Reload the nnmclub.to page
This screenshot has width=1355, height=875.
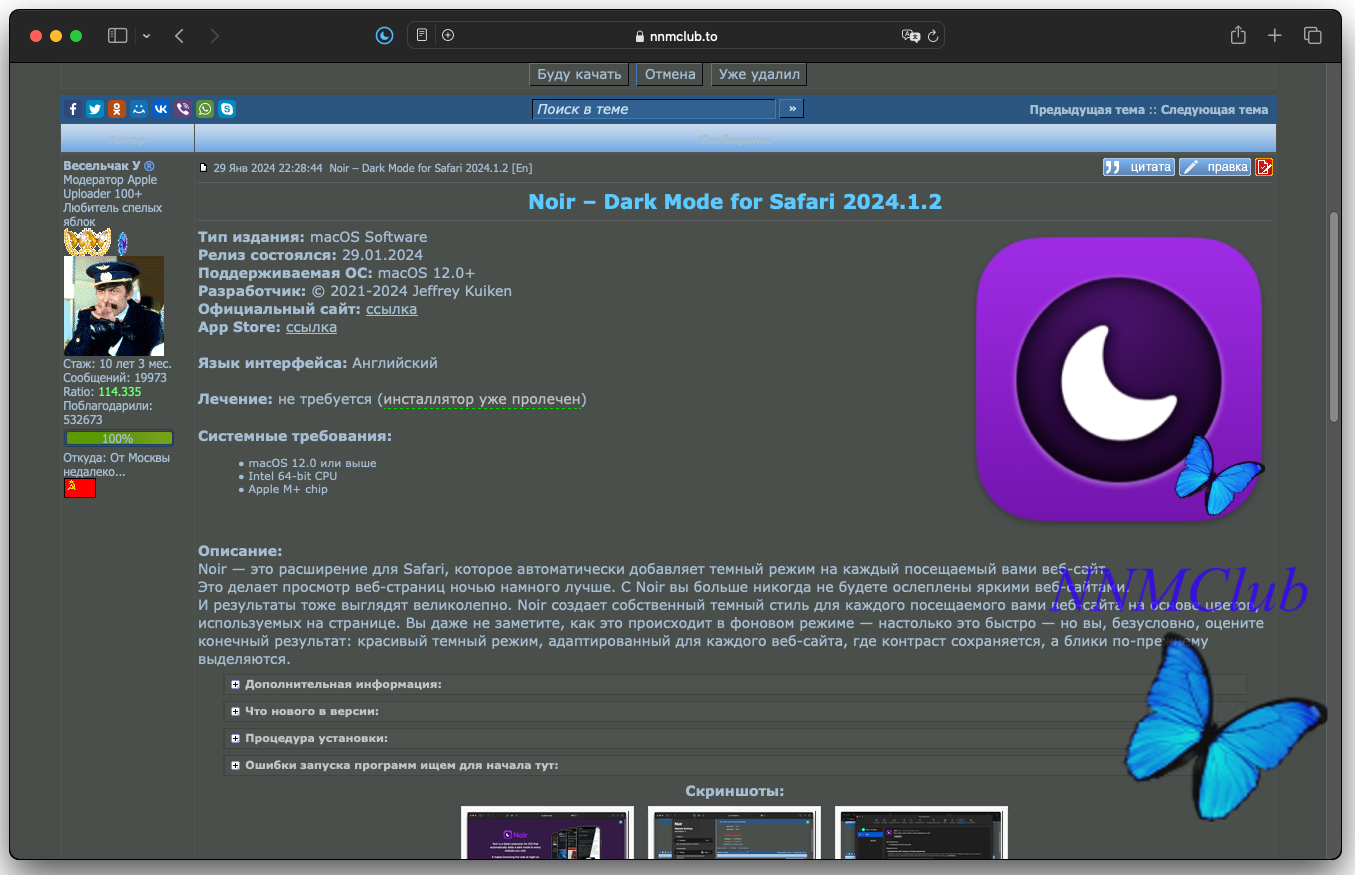point(933,36)
